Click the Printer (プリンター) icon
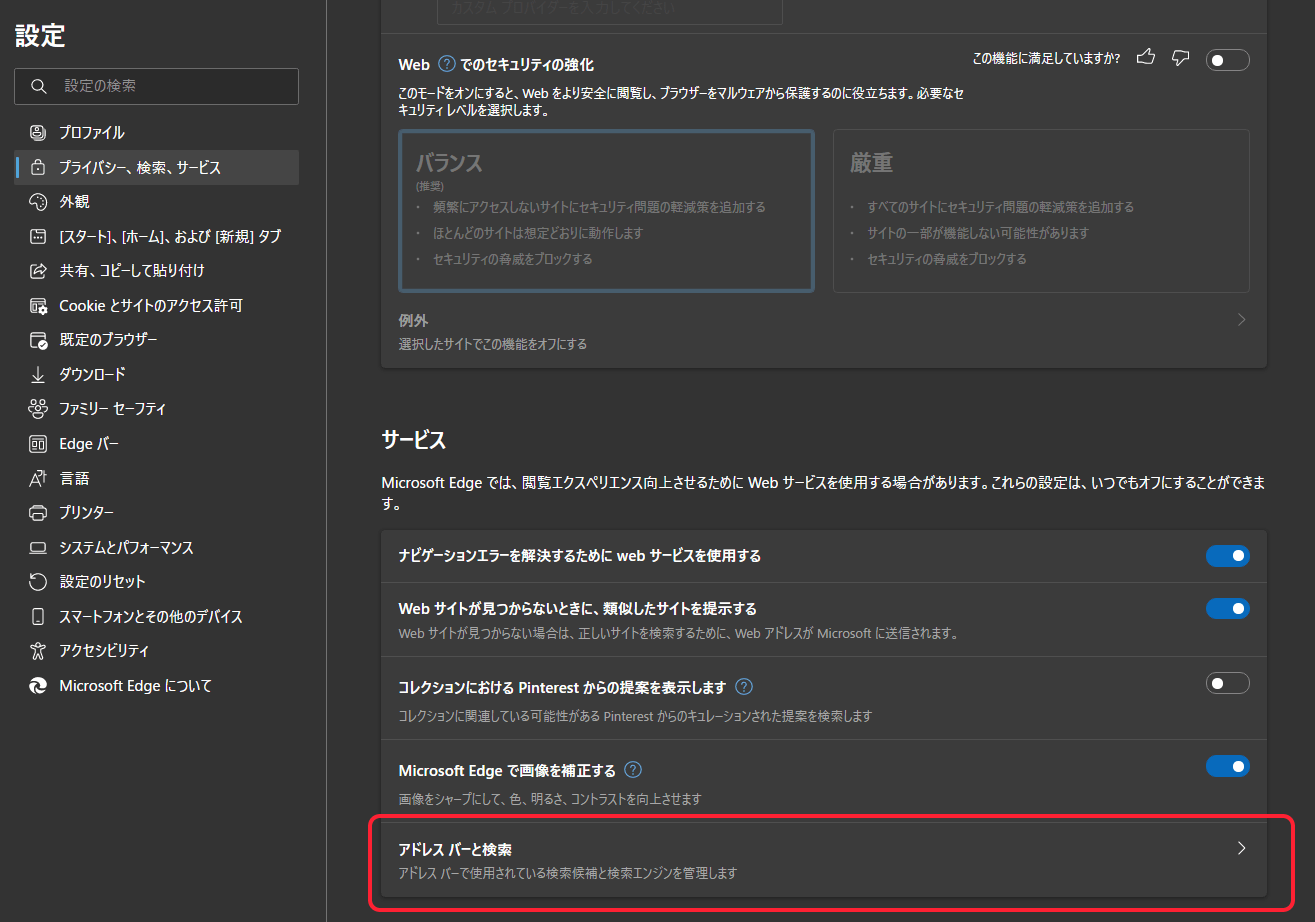 pyautogui.click(x=38, y=513)
